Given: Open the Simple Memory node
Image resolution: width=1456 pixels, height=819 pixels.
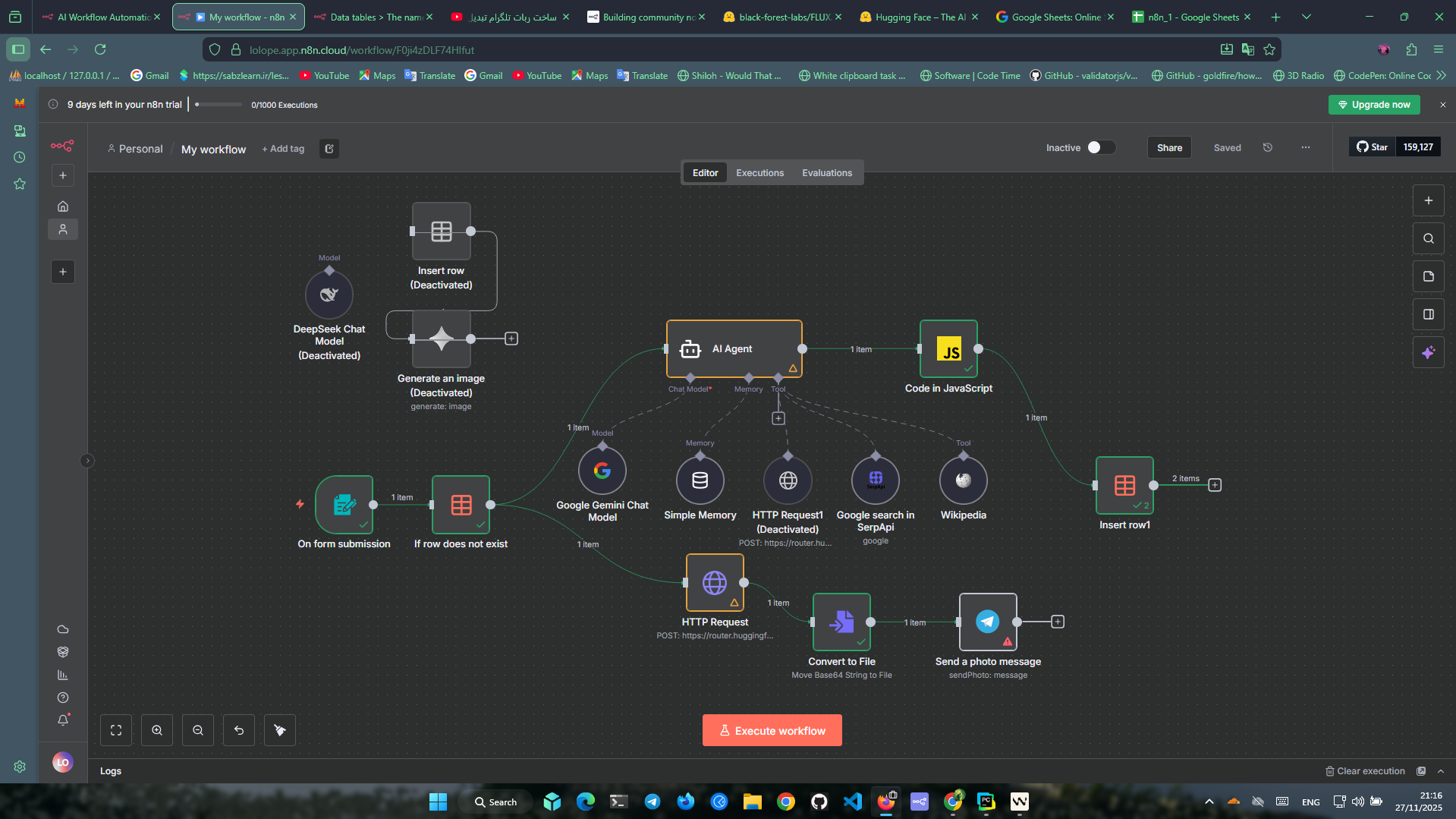Looking at the screenshot, I should click(x=700, y=480).
